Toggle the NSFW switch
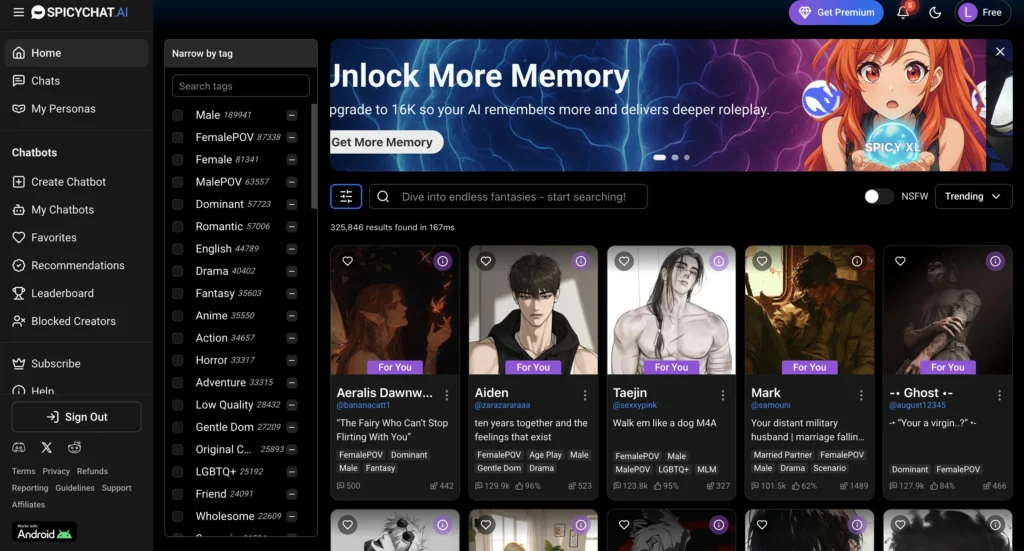This screenshot has width=1024, height=551. point(879,197)
